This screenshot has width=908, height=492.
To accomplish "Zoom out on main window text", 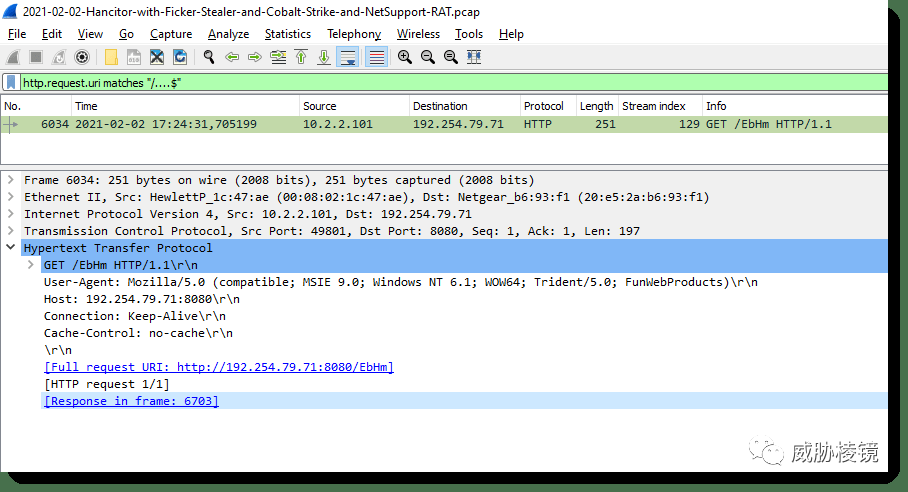I will tap(428, 57).
